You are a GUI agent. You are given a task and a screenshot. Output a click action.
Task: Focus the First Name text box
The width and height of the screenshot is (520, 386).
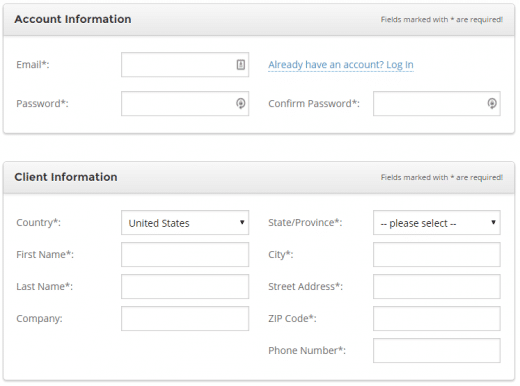(185, 255)
